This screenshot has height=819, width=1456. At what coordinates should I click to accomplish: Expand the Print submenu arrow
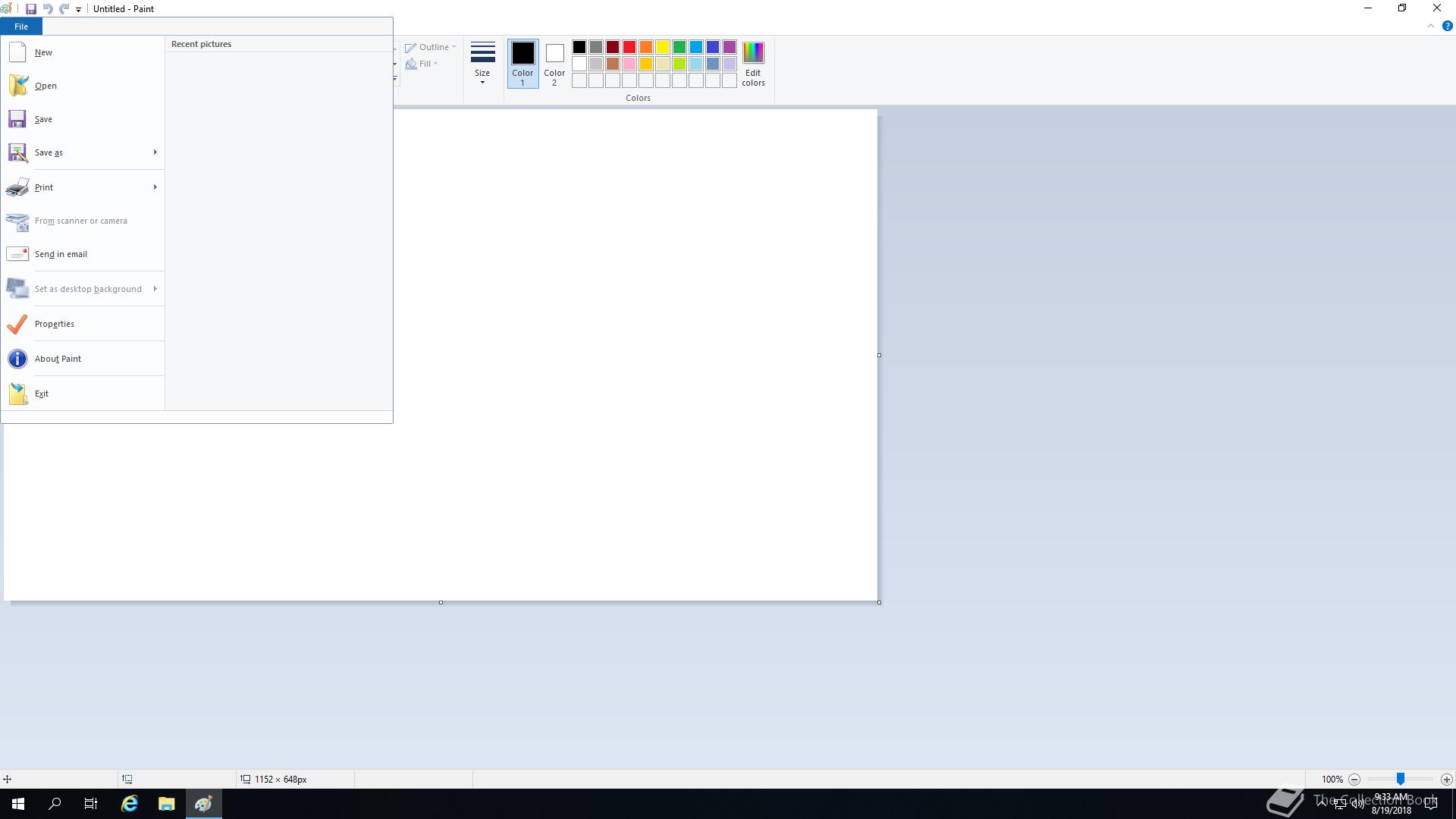tap(155, 187)
